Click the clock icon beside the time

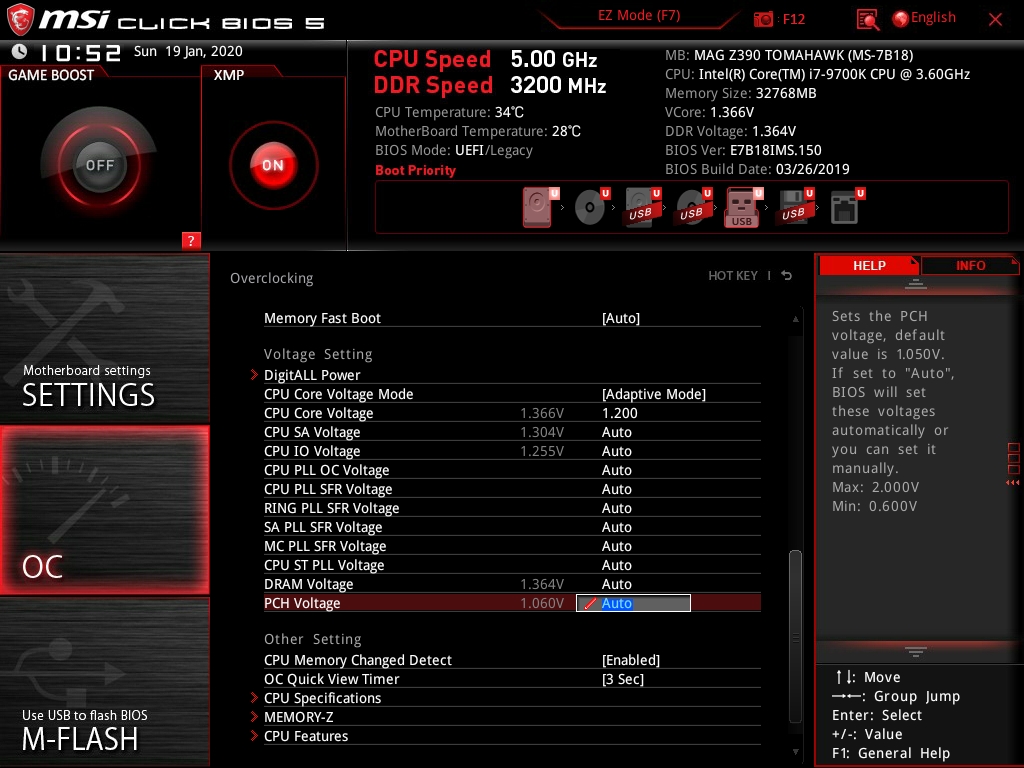[20, 51]
